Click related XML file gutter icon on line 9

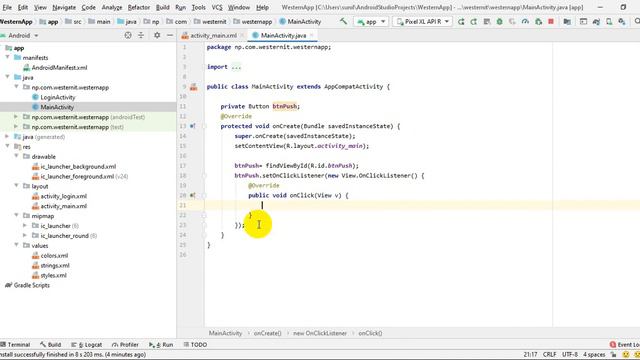click(193, 87)
